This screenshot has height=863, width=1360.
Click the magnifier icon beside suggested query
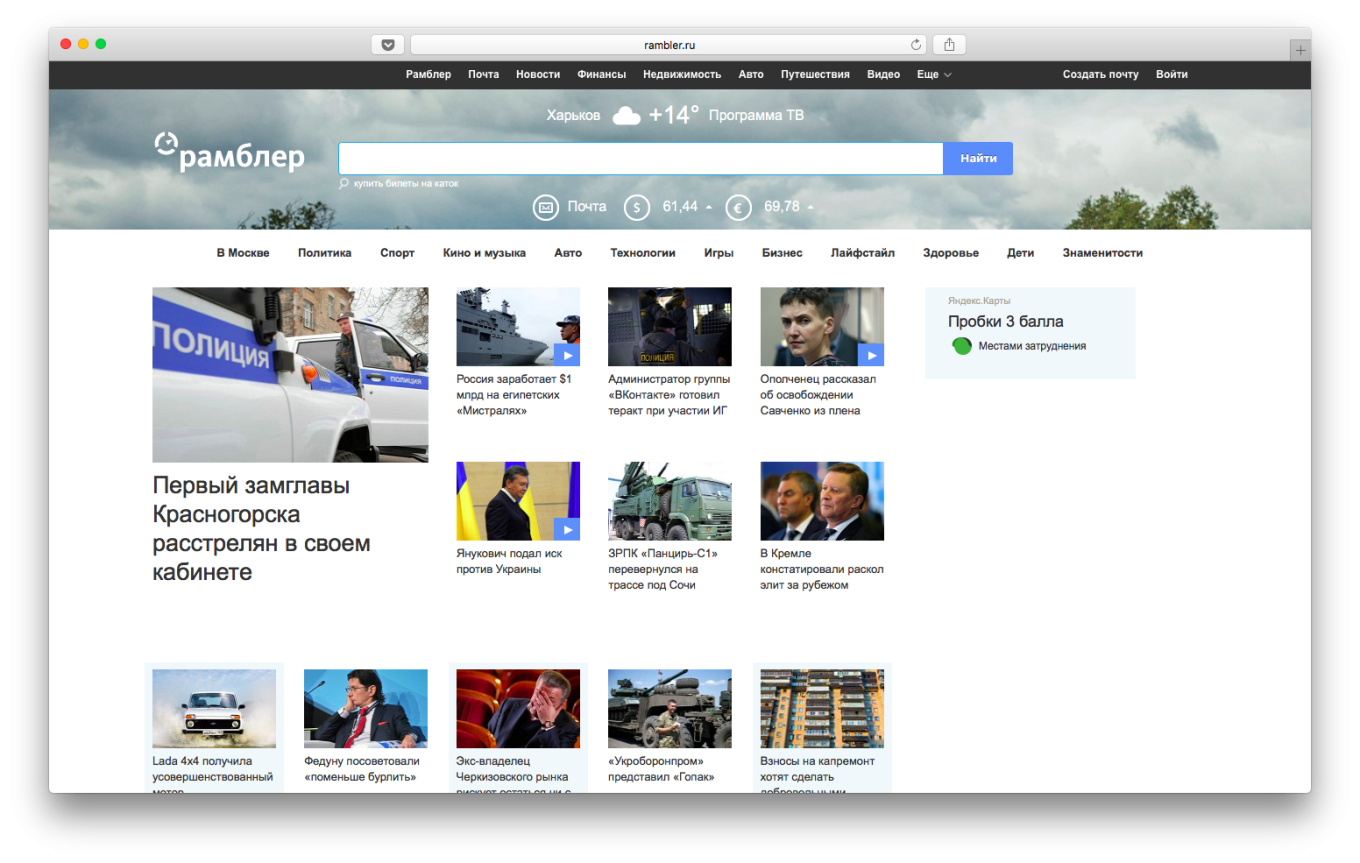[x=344, y=184]
